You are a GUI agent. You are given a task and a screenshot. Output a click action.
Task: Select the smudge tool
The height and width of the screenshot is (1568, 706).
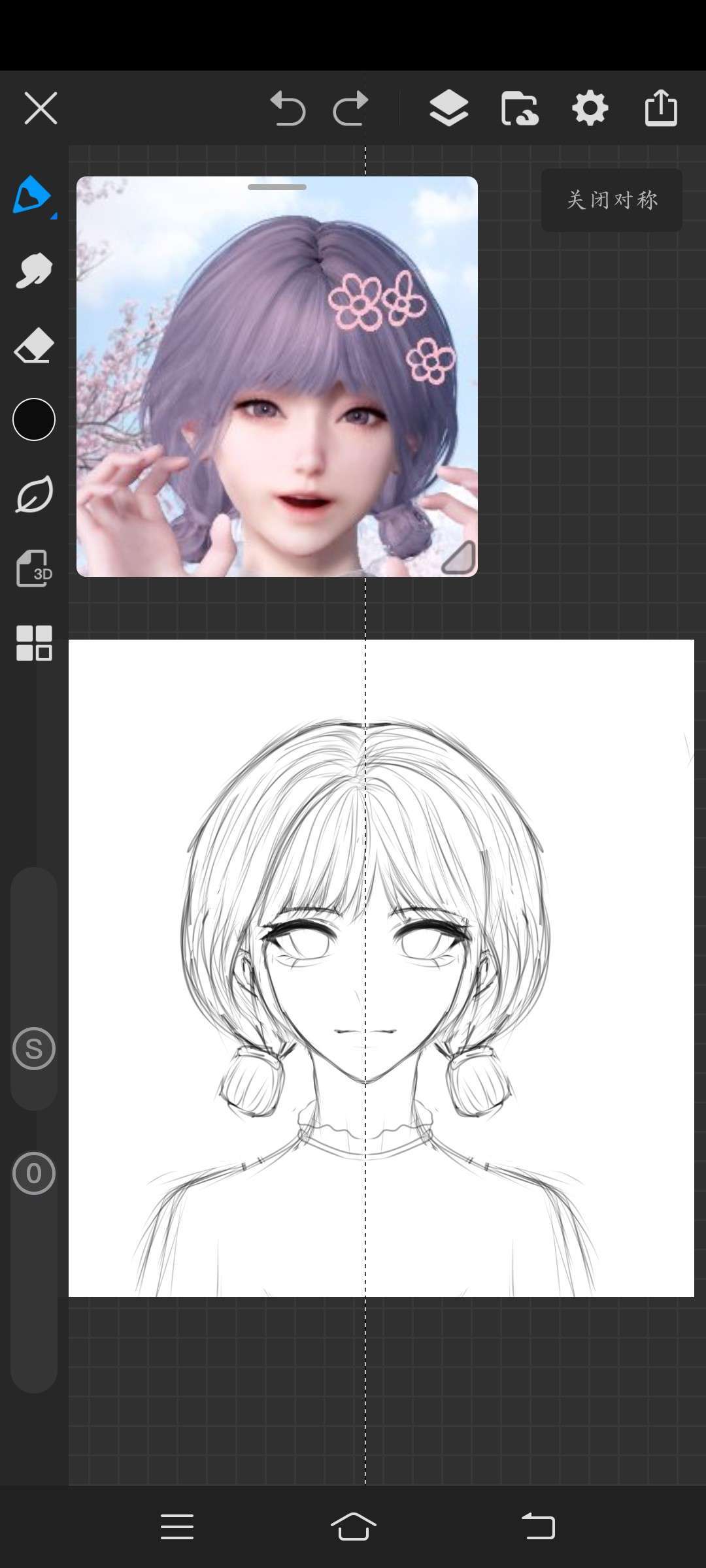tap(33, 270)
